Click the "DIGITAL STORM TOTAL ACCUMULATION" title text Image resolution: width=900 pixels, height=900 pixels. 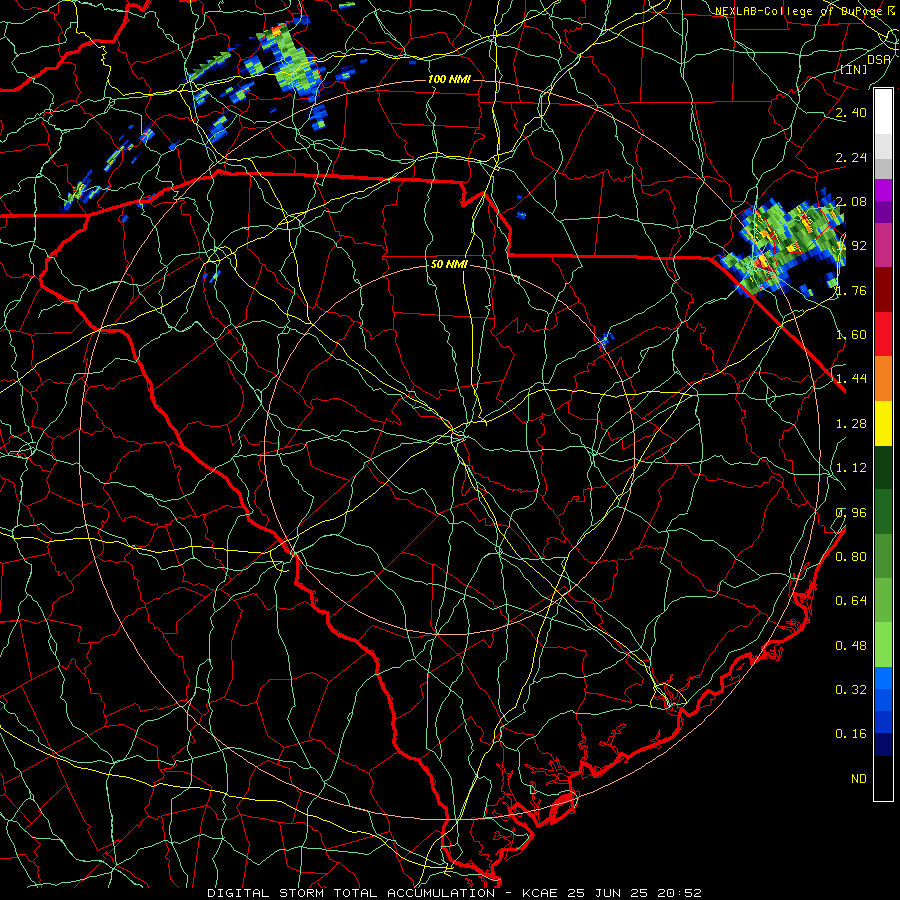[x=351, y=893]
